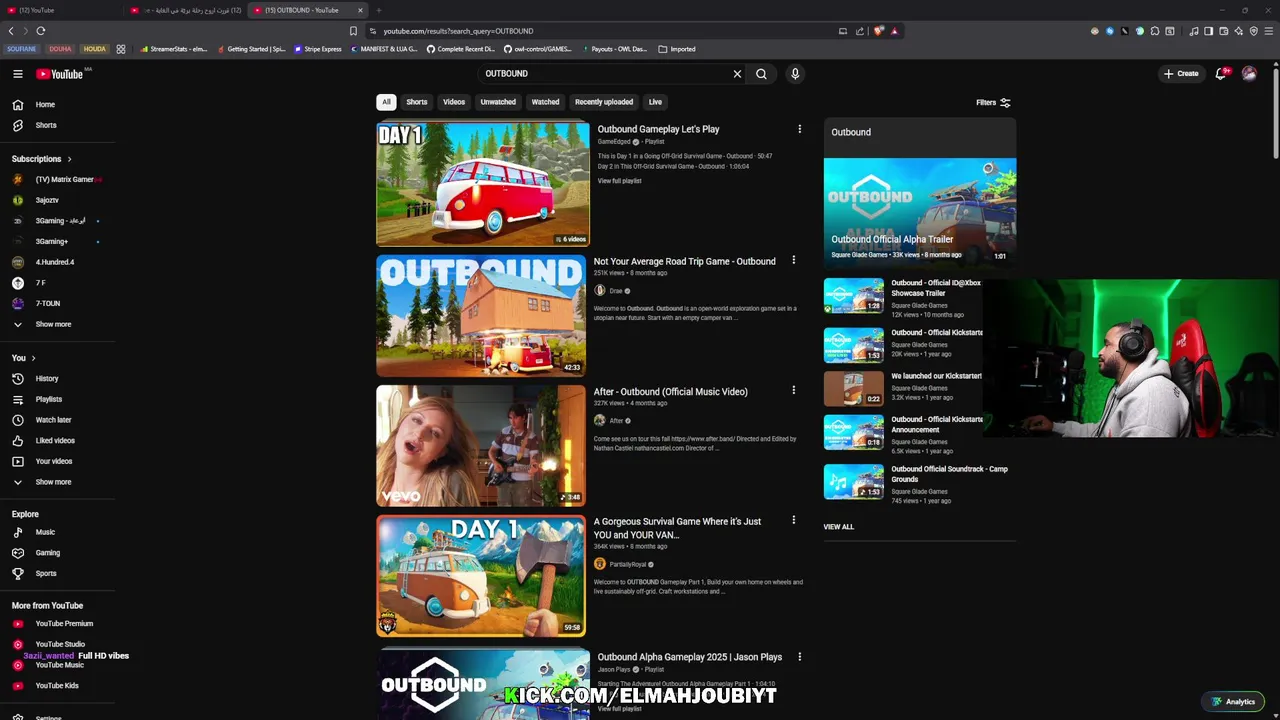Open the Analytics button
This screenshot has width=1280, height=720.
point(1233,702)
